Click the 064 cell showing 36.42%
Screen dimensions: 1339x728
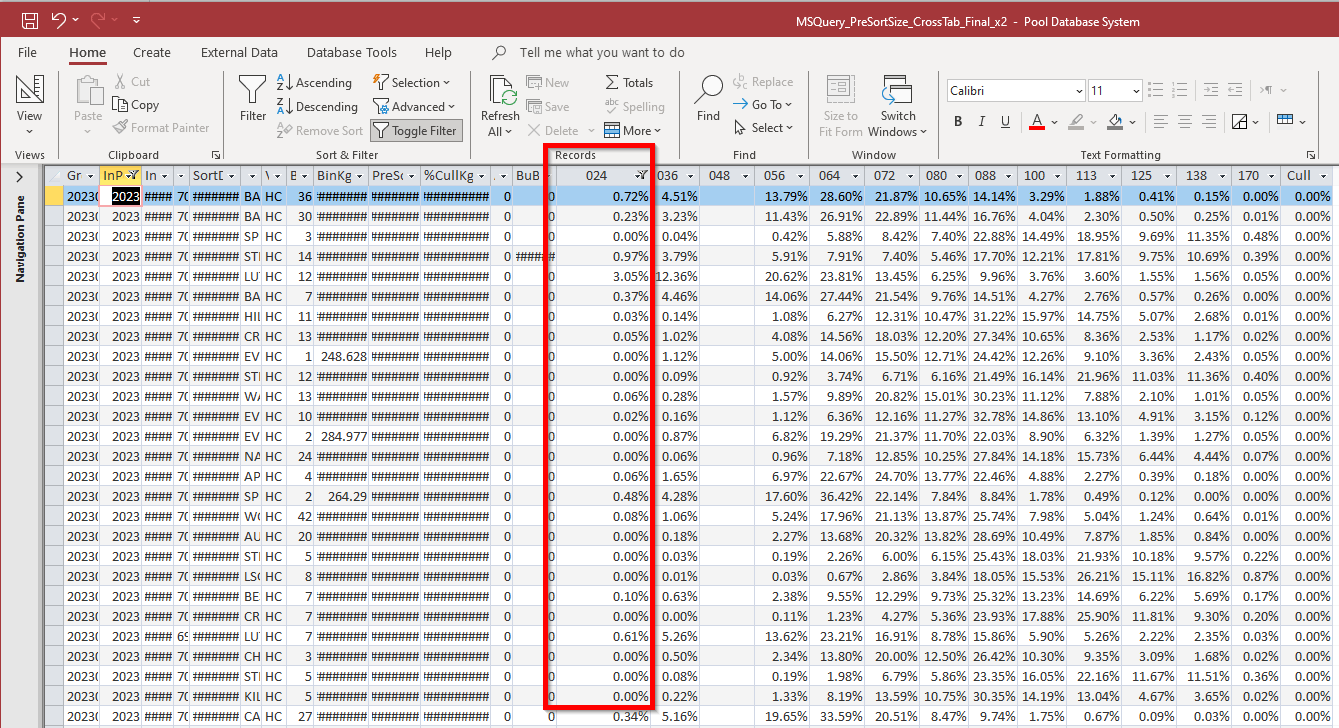coord(836,496)
